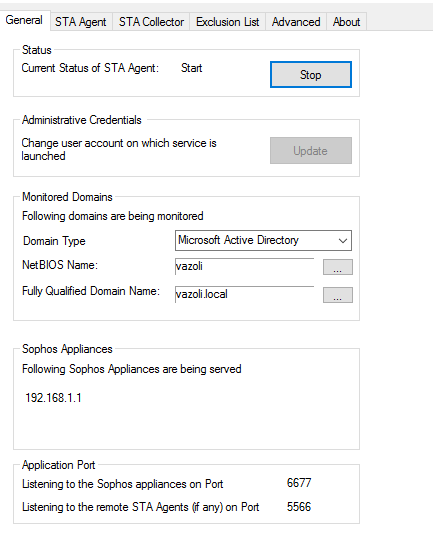Click the Fully Qualified Domain Name field
This screenshot has height=554, width=433.
click(244, 294)
